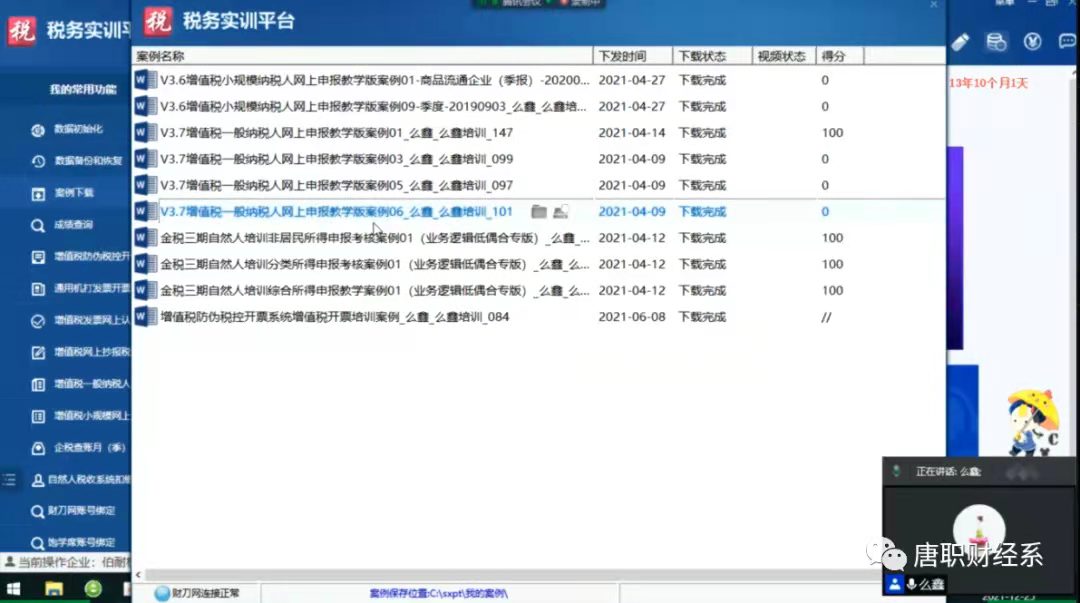Open 增值税一般纳税人 sidebar item
The height and width of the screenshot is (603, 1080).
80,384
